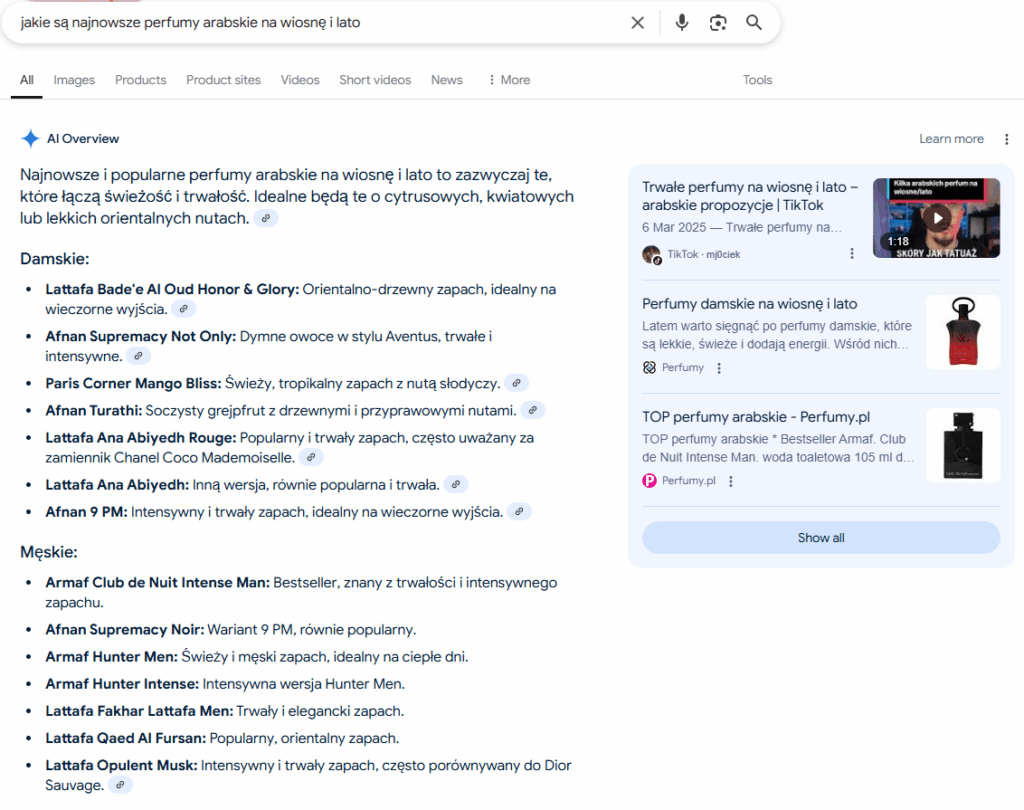Switch to the Images tab
The height and width of the screenshot is (810, 1024).
click(x=74, y=80)
